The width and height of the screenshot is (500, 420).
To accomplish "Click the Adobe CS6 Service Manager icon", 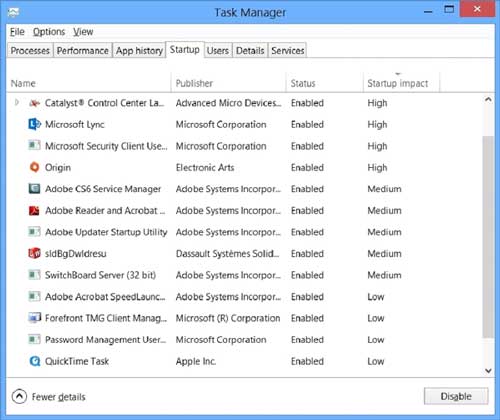I will 34,189.
